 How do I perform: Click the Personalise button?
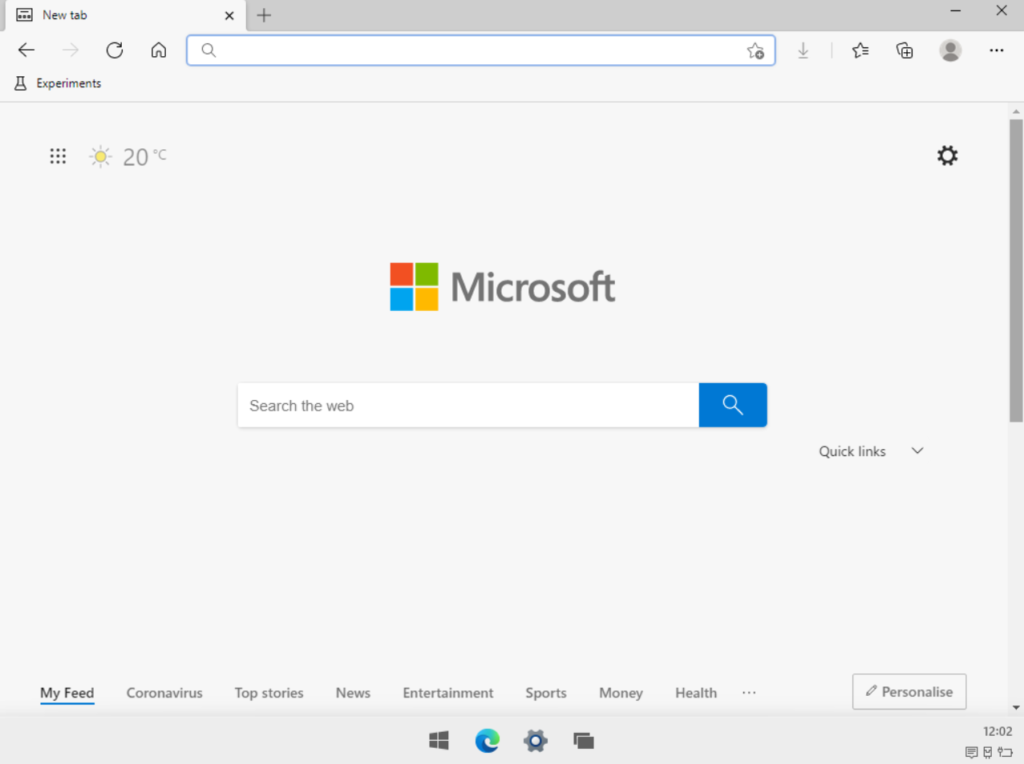click(x=908, y=691)
